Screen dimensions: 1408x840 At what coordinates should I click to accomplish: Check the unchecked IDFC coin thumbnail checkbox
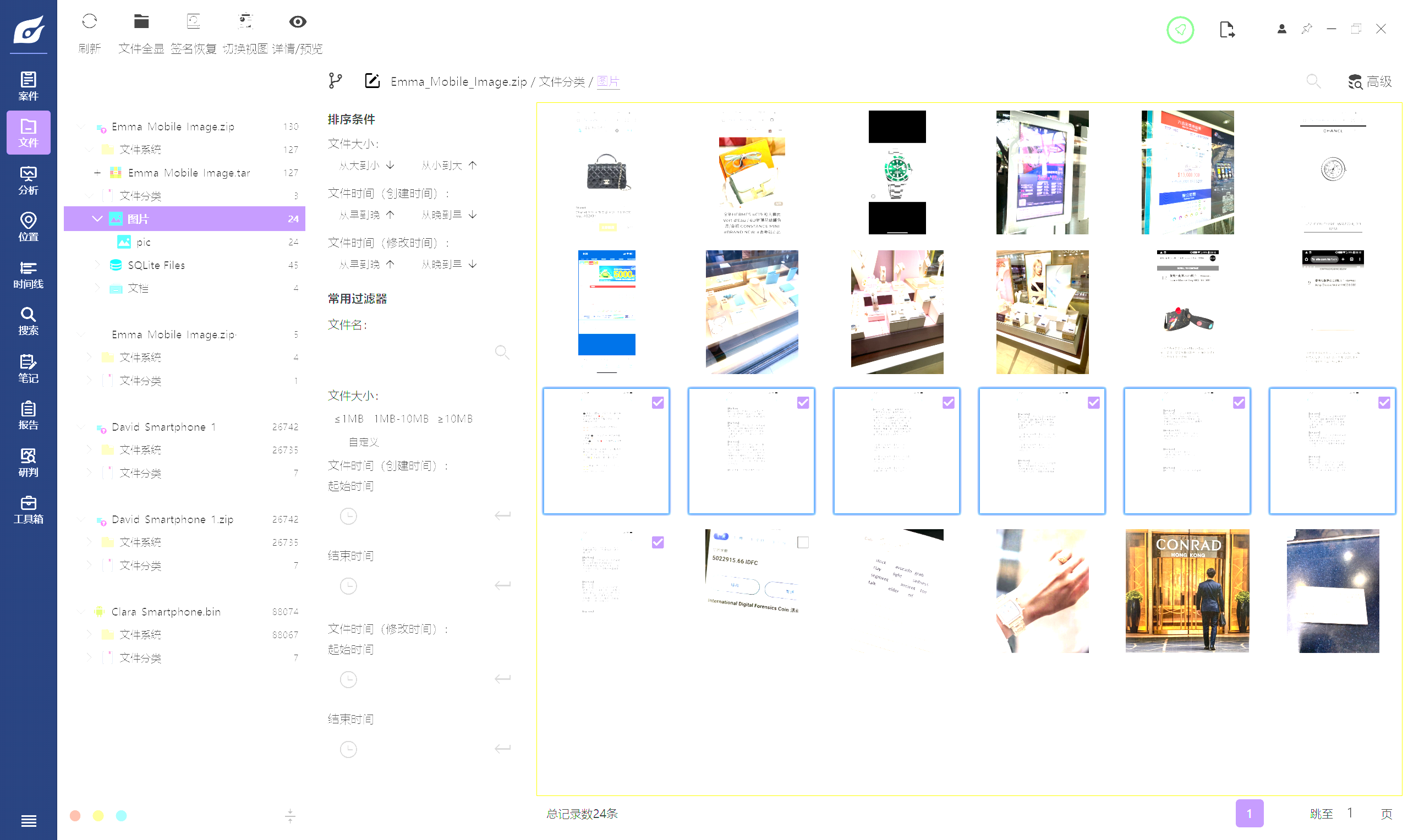point(802,542)
